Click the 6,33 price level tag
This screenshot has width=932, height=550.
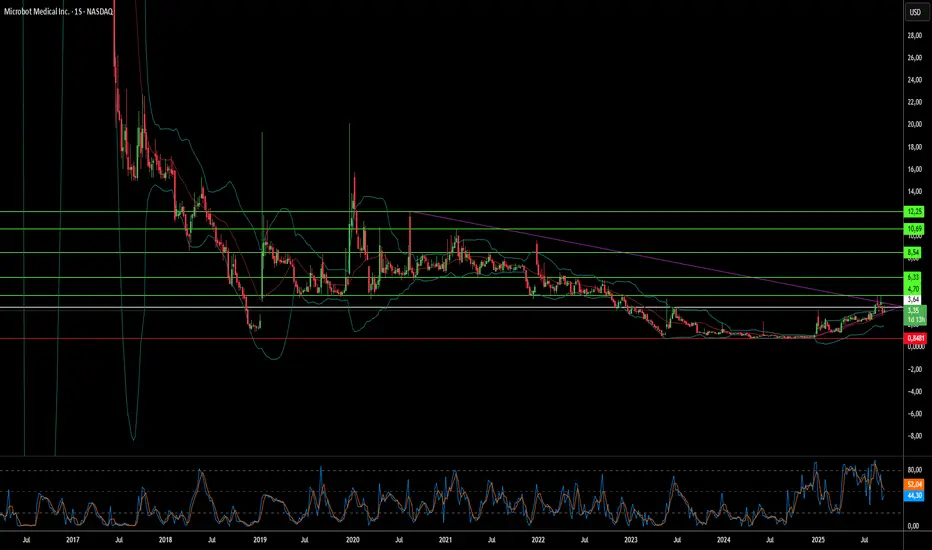click(x=915, y=277)
